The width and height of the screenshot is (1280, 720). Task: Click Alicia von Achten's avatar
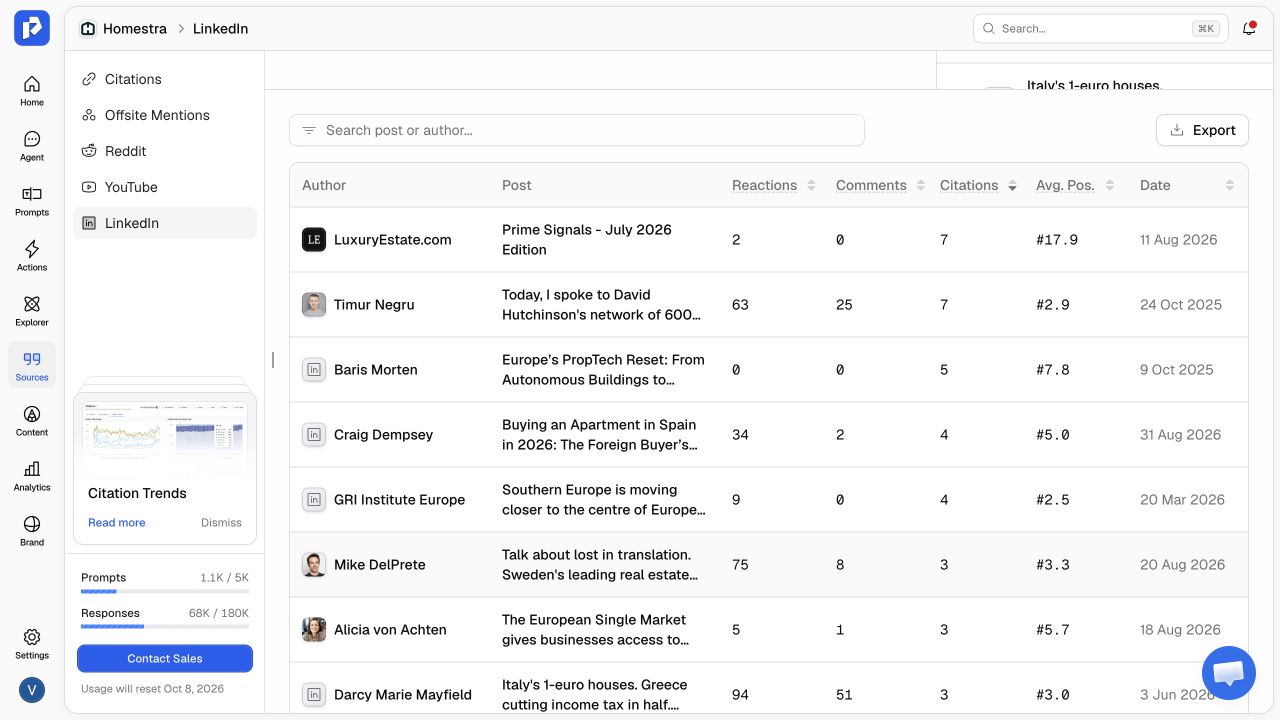coord(314,630)
